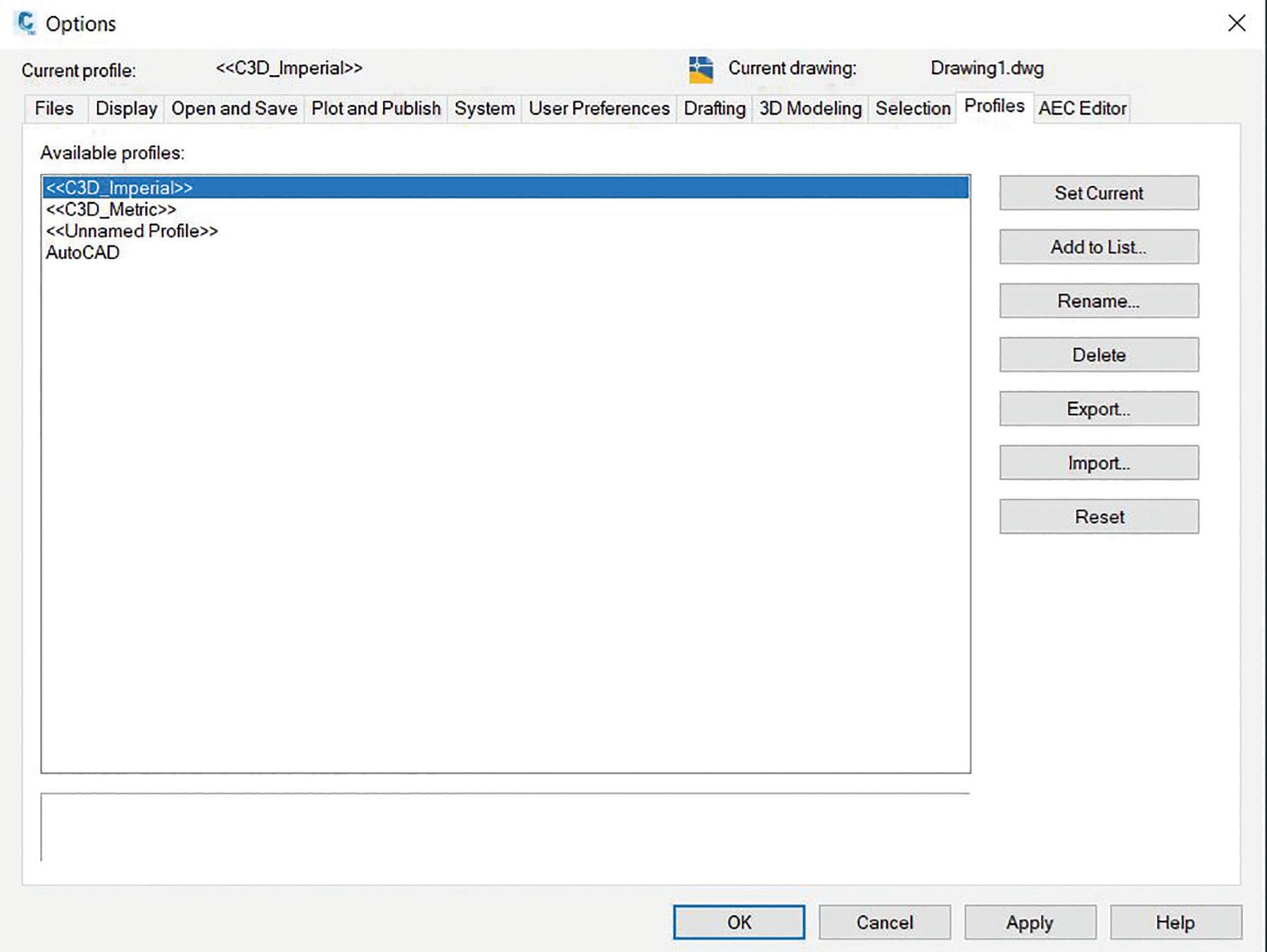This screenshot has width=1267, height=952.
Task: Select the <<C3D_Imperial>> profile in the list
Action: (505, 188)
